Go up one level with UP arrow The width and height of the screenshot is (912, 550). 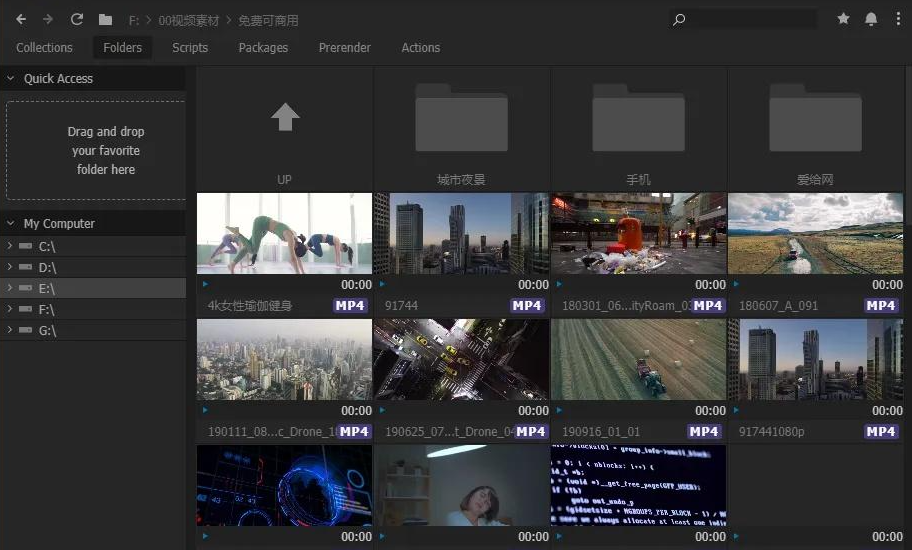tap(285, 118)
